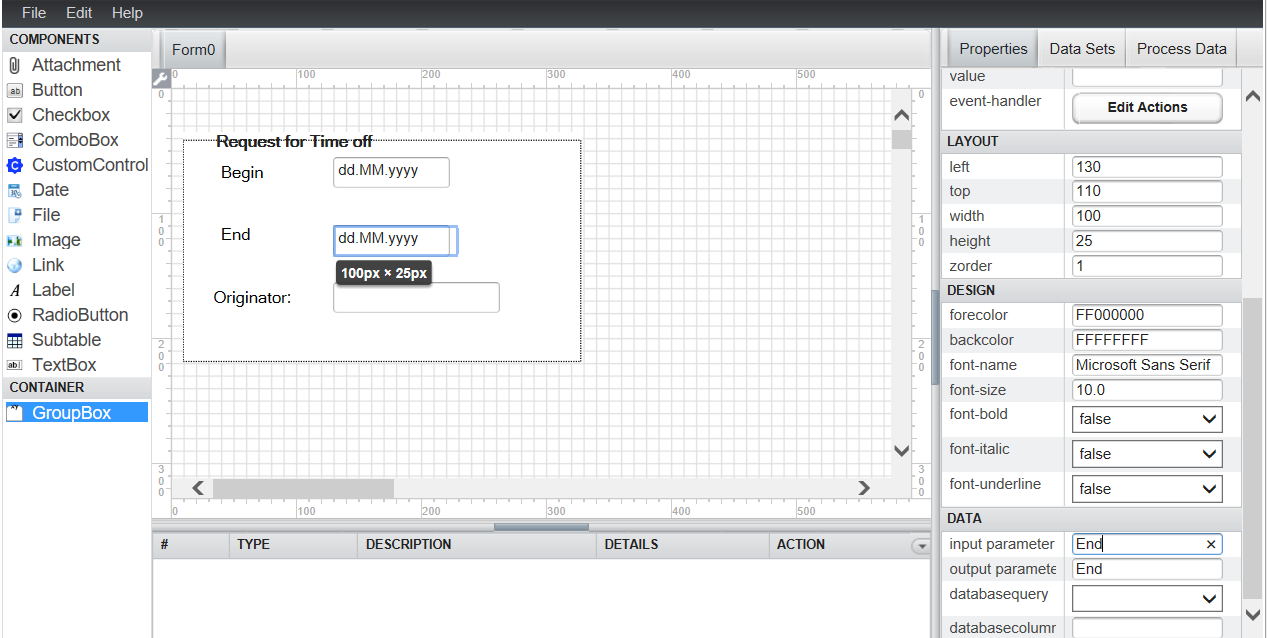Switch to the Process Data tab
1267x638 pixels.
coord(1181,49)
